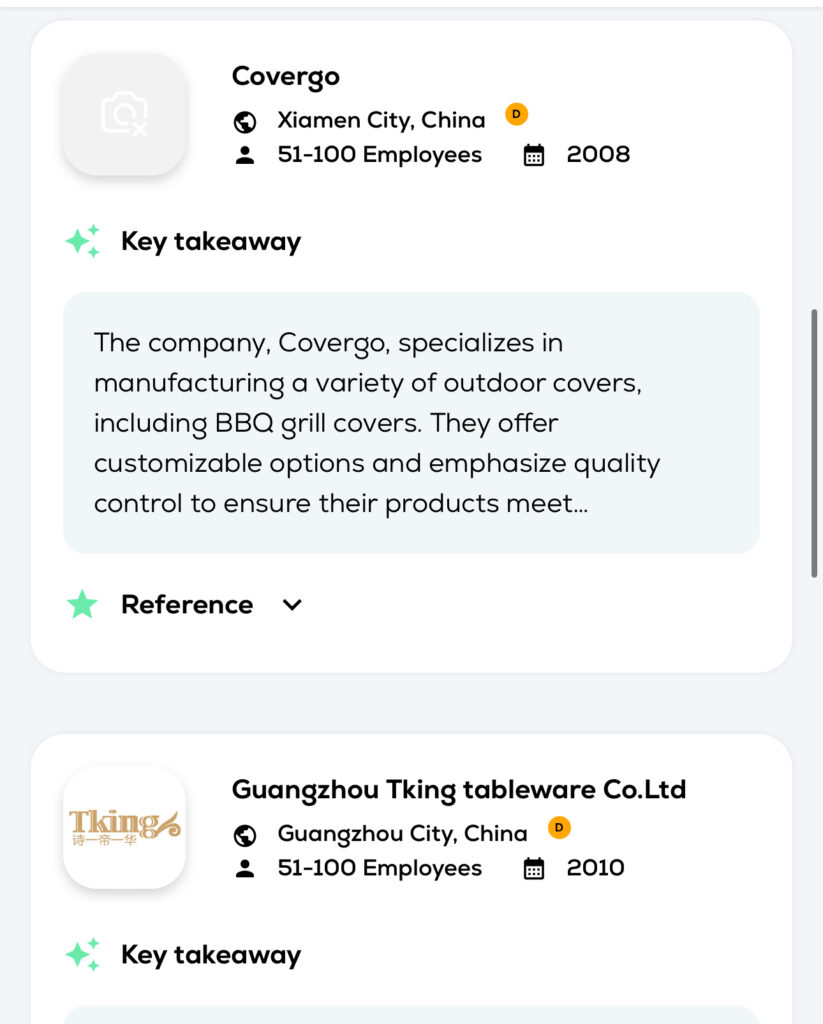Click the orange D badge next to Guangzhou City
The height and width of the screenshot is (1024, 823).
coord(559,827)
